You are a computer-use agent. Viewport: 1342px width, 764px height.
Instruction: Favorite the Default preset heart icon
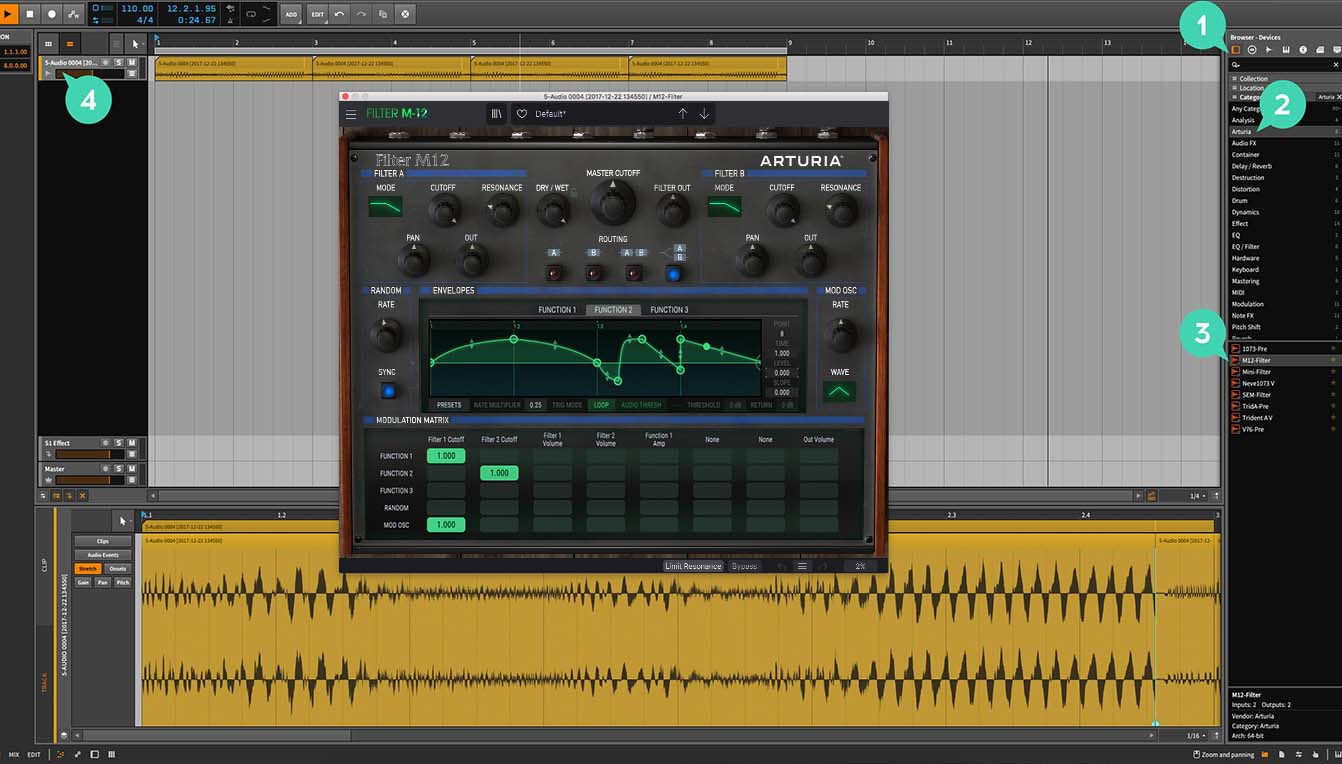[x=521, y=114]
